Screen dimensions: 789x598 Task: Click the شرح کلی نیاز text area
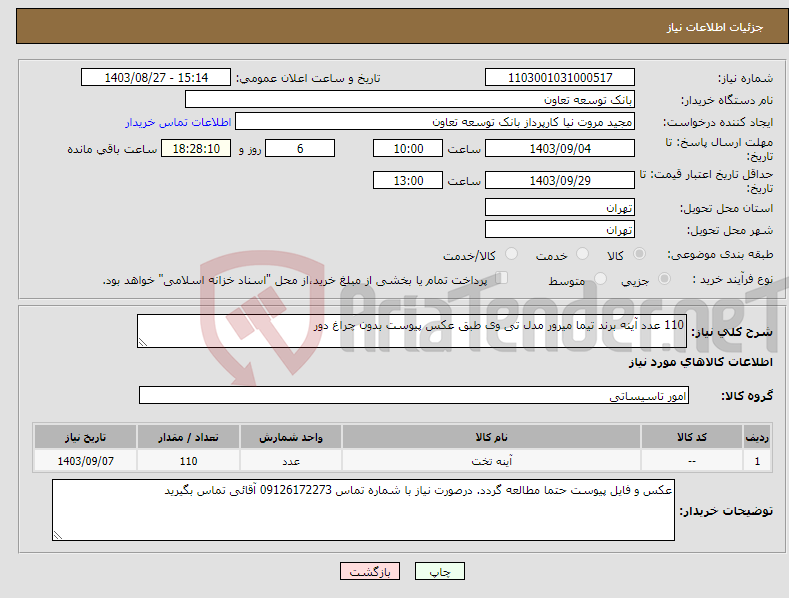point(412,331)
